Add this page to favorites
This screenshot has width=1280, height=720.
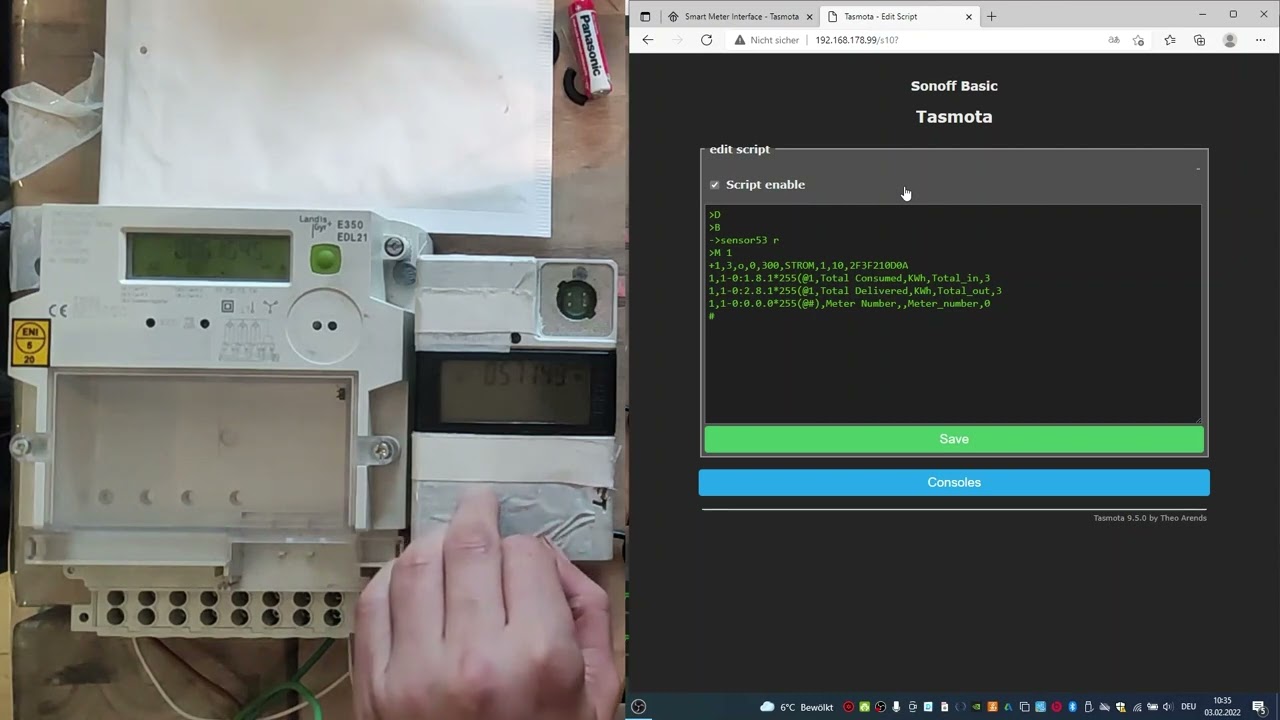pos(1138,40)
